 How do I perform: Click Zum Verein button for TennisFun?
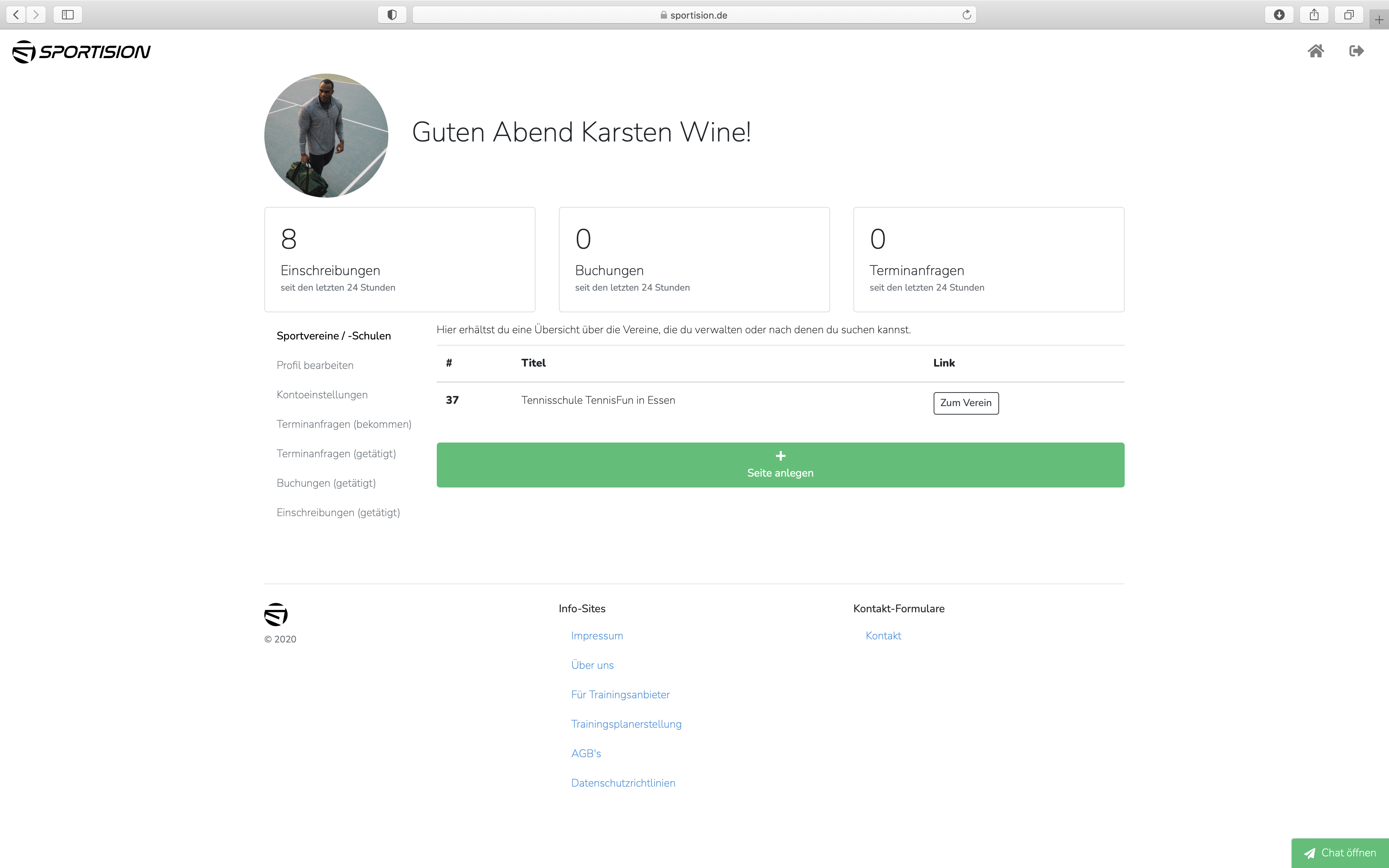pos(965,403)
